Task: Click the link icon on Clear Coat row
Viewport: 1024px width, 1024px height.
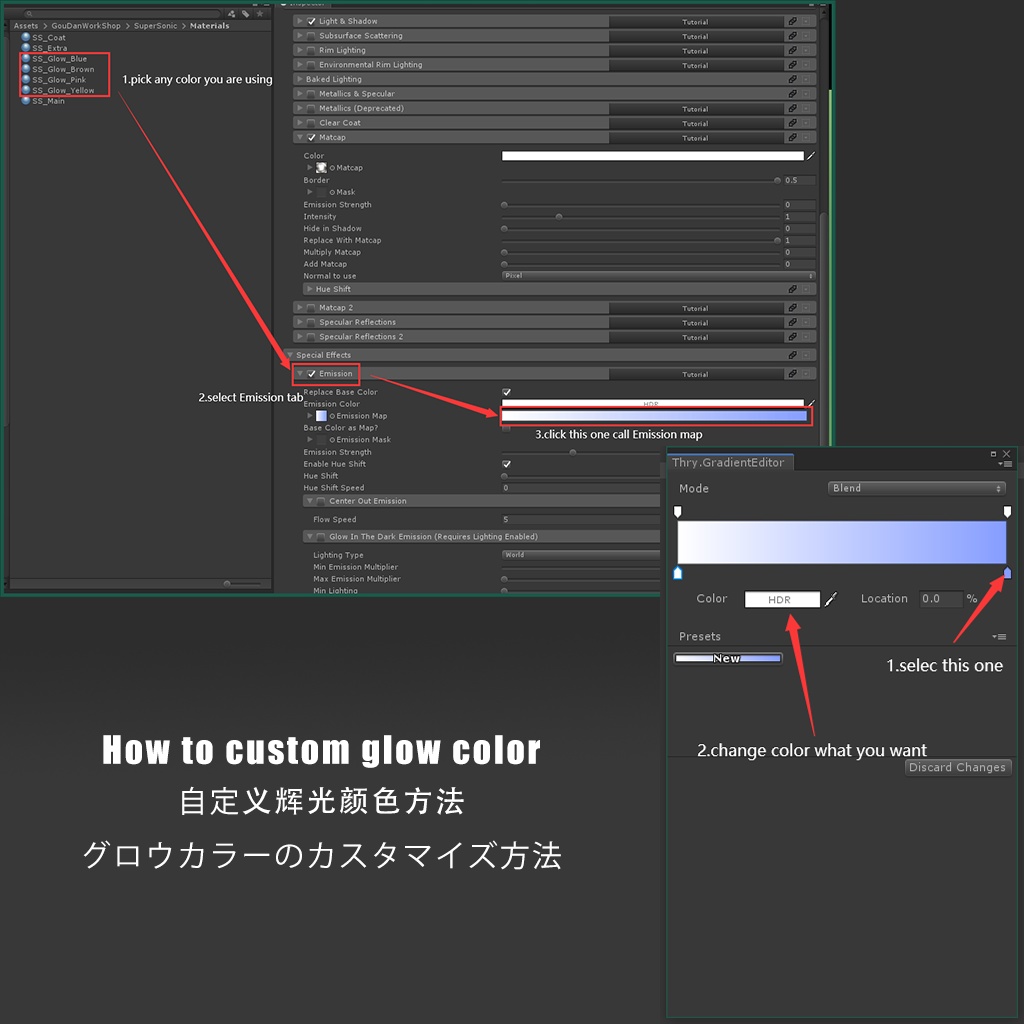Action: (x=792, y=123)
